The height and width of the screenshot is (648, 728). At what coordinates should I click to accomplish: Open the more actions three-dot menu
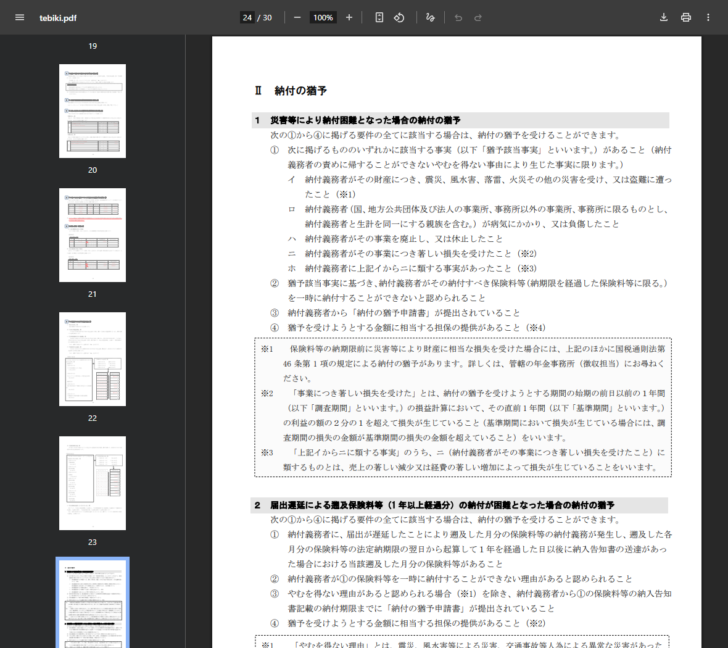pyautogui.click(x=708, y=18)
